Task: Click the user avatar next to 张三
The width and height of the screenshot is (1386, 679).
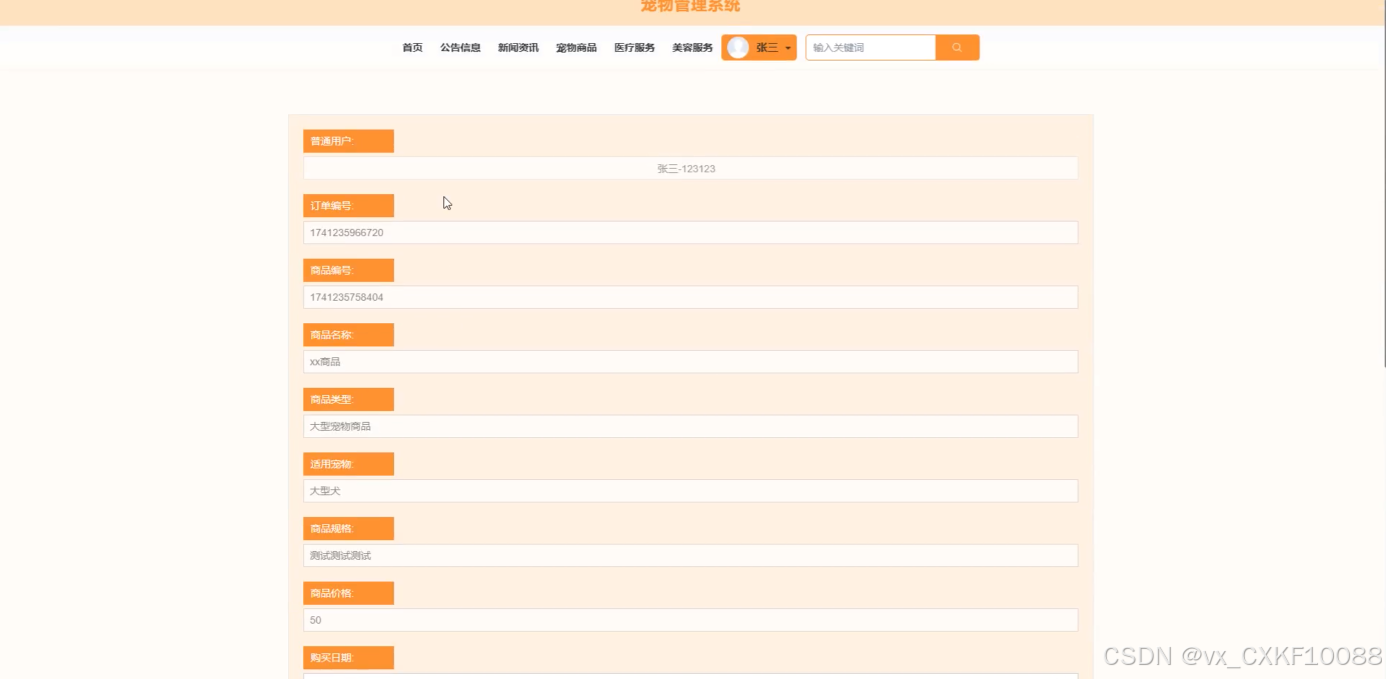Action: 738,47
